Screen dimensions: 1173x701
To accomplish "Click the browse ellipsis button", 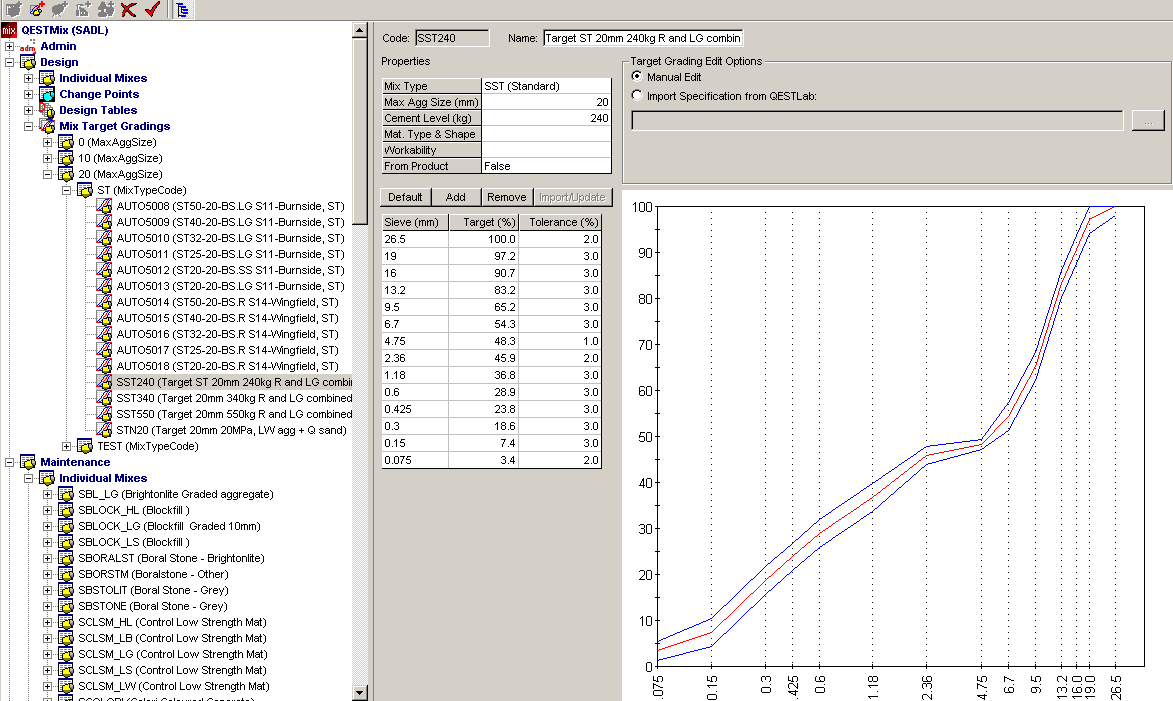I will [1148, 121].
